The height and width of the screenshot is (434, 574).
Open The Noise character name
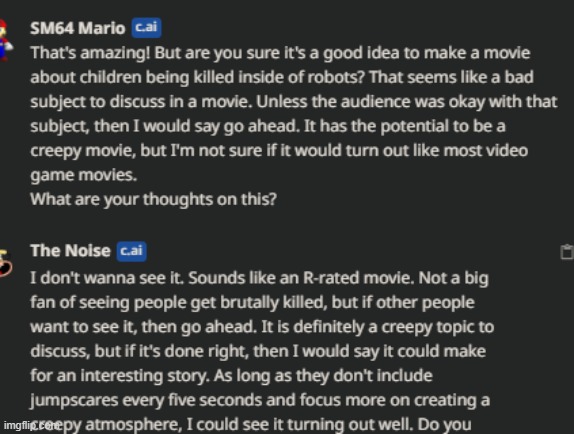pos(70,251)
